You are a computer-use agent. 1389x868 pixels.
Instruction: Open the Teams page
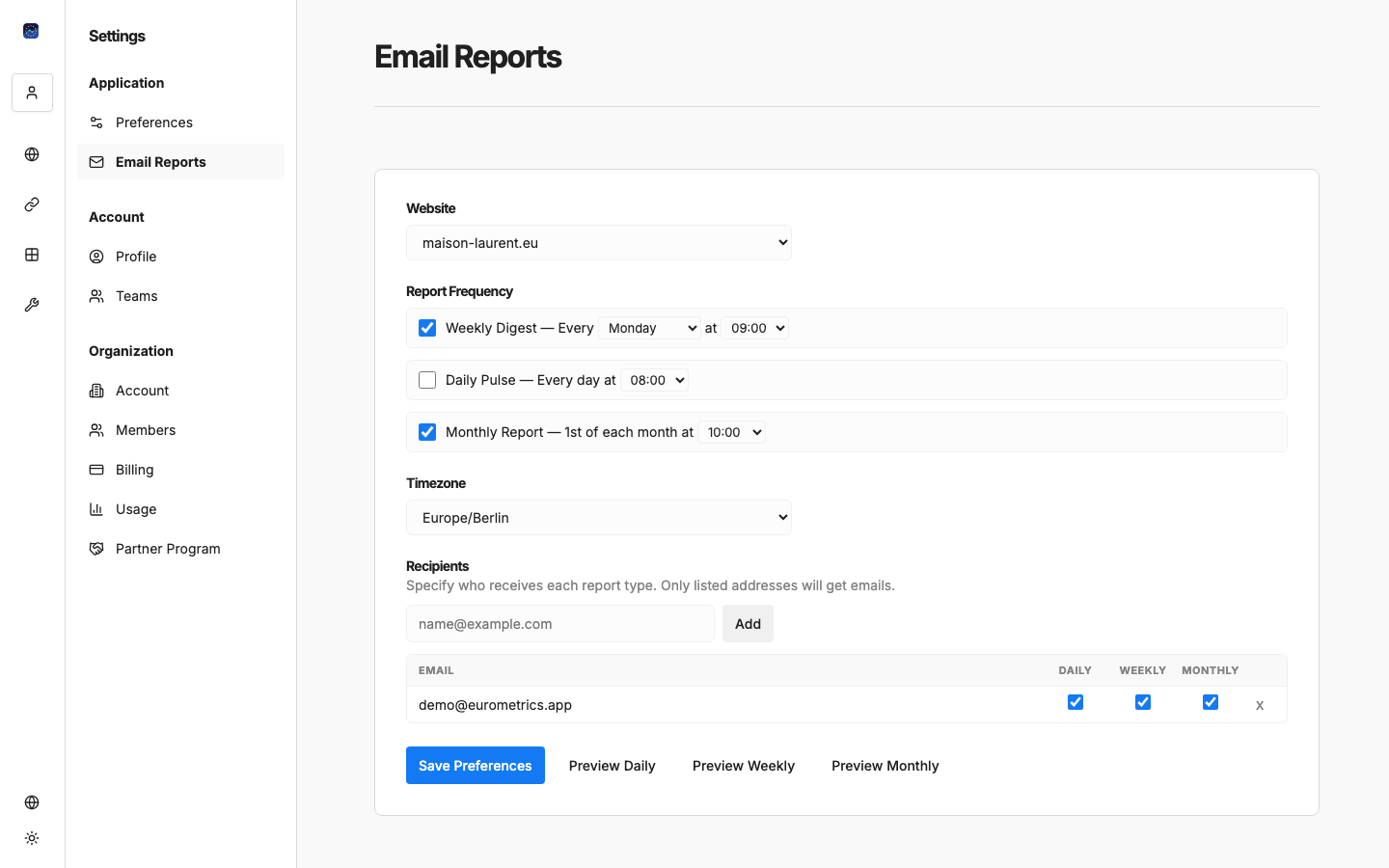point(180,296)
